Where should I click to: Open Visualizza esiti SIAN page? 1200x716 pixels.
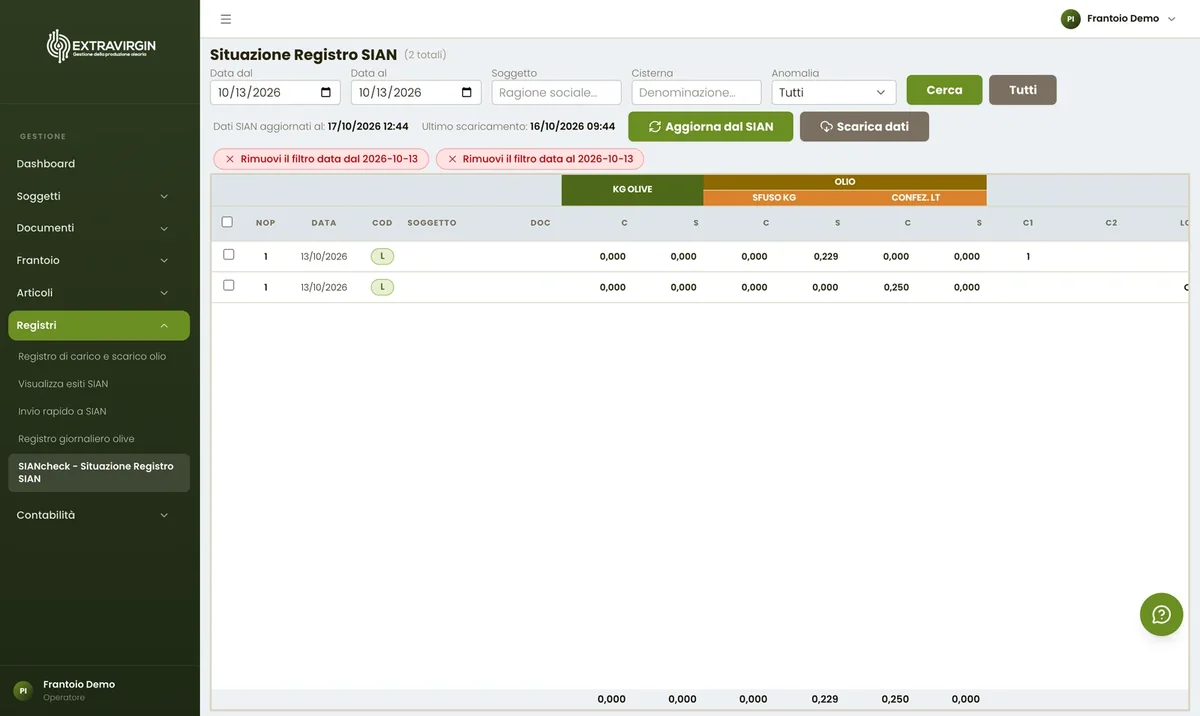[x=63, y=384]
